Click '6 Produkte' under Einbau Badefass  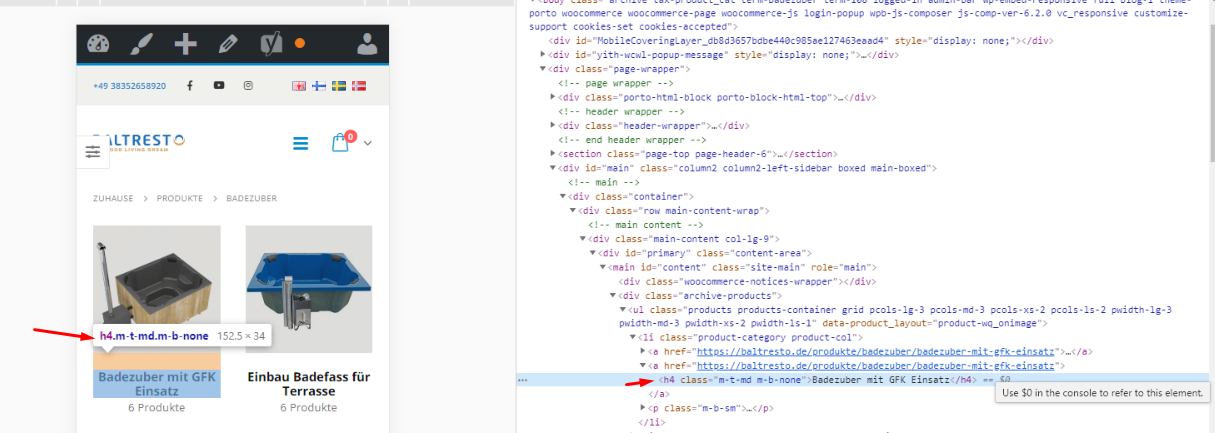(309, 408)
